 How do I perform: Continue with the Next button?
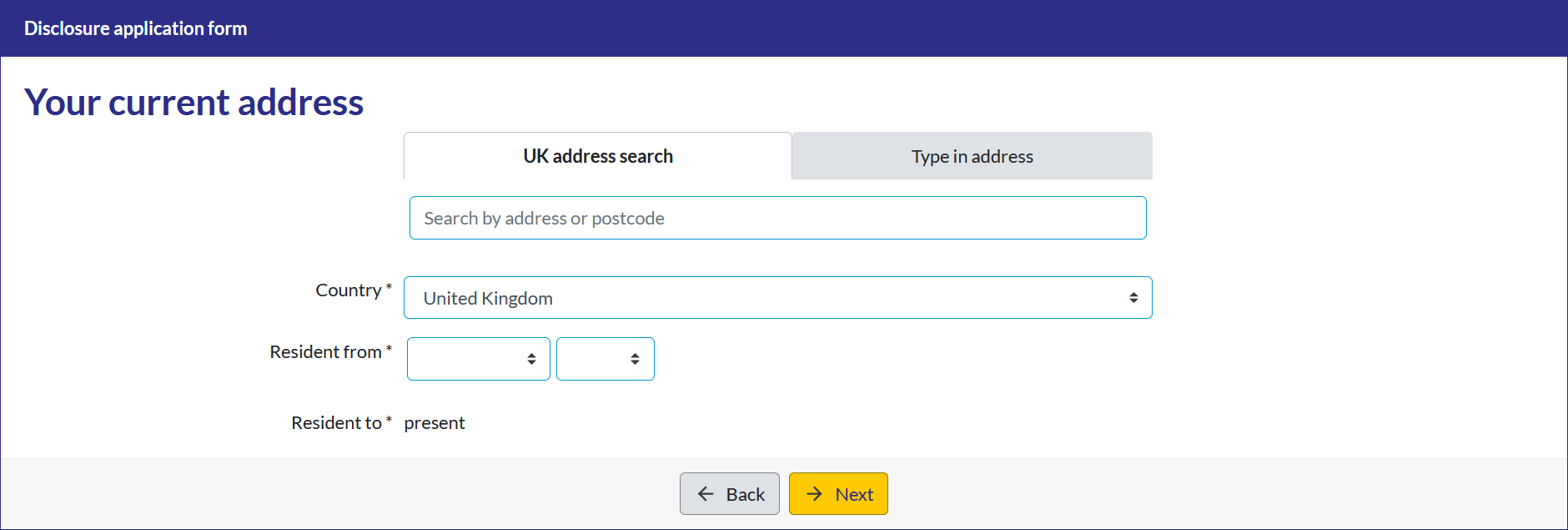[838, 494]
